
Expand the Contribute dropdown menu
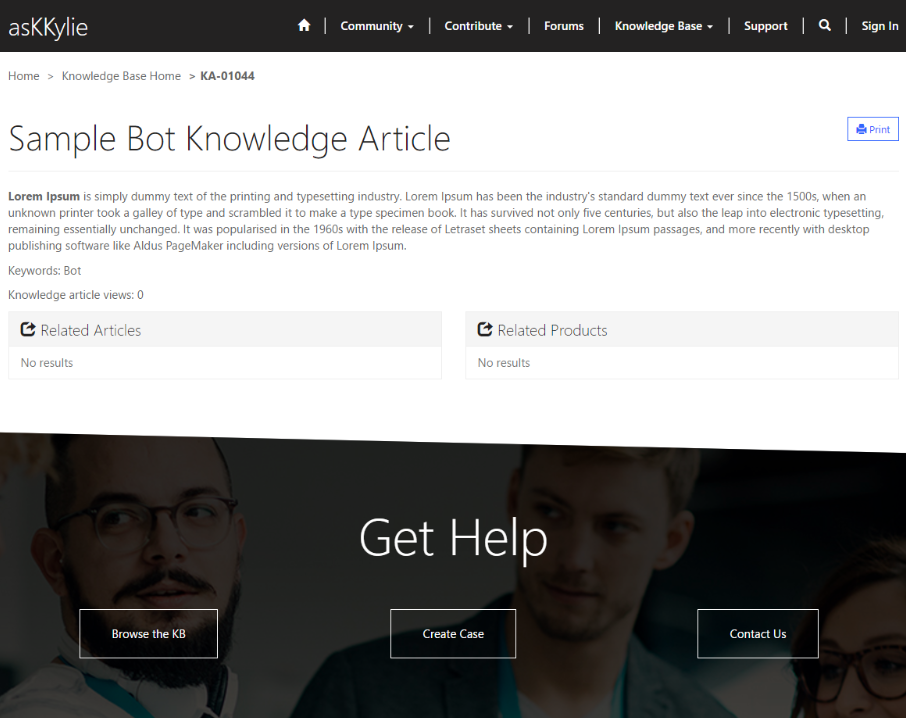click(x=478, y=26)
